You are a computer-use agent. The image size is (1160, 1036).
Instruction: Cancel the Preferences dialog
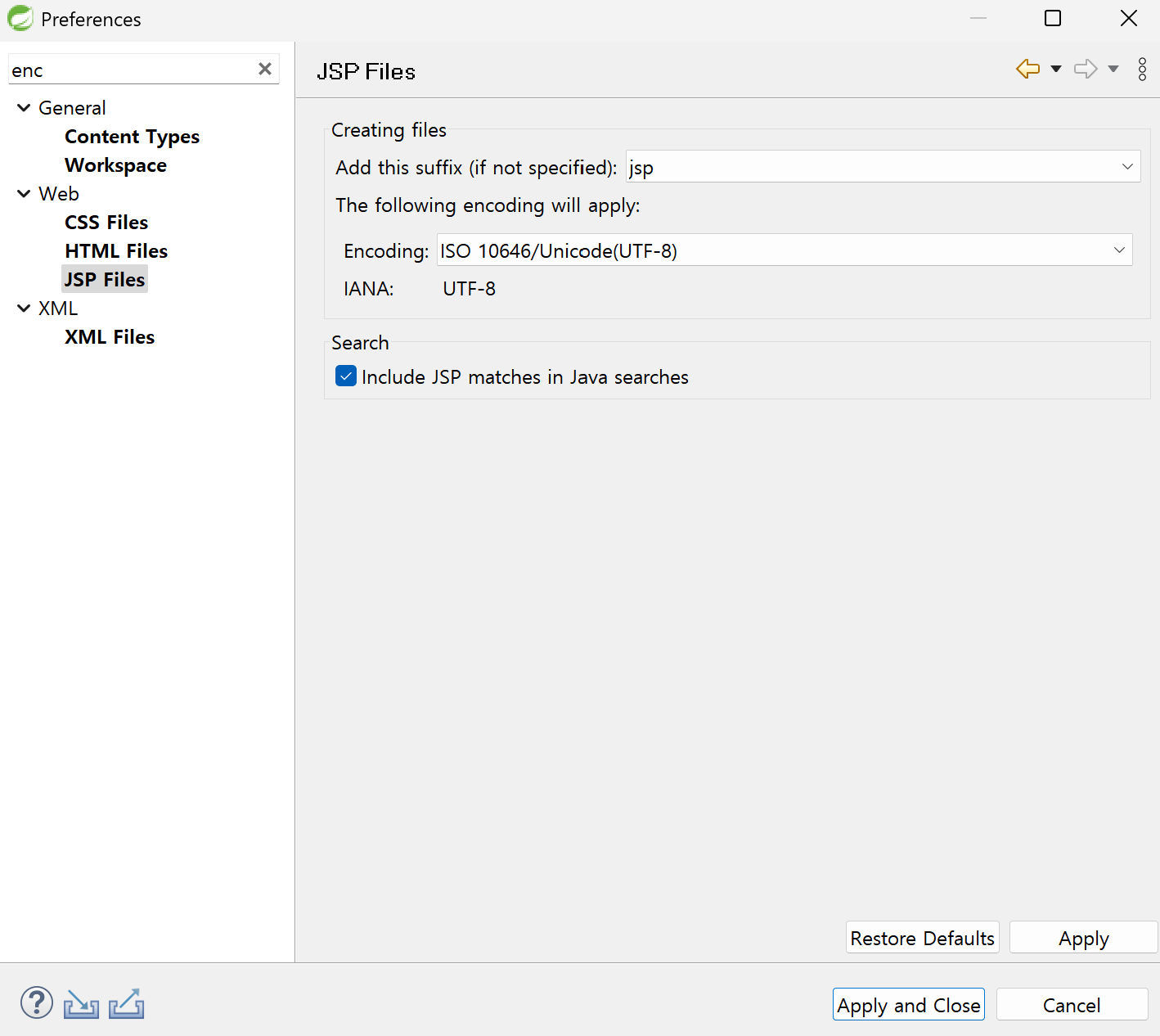coord(1072,1005)
